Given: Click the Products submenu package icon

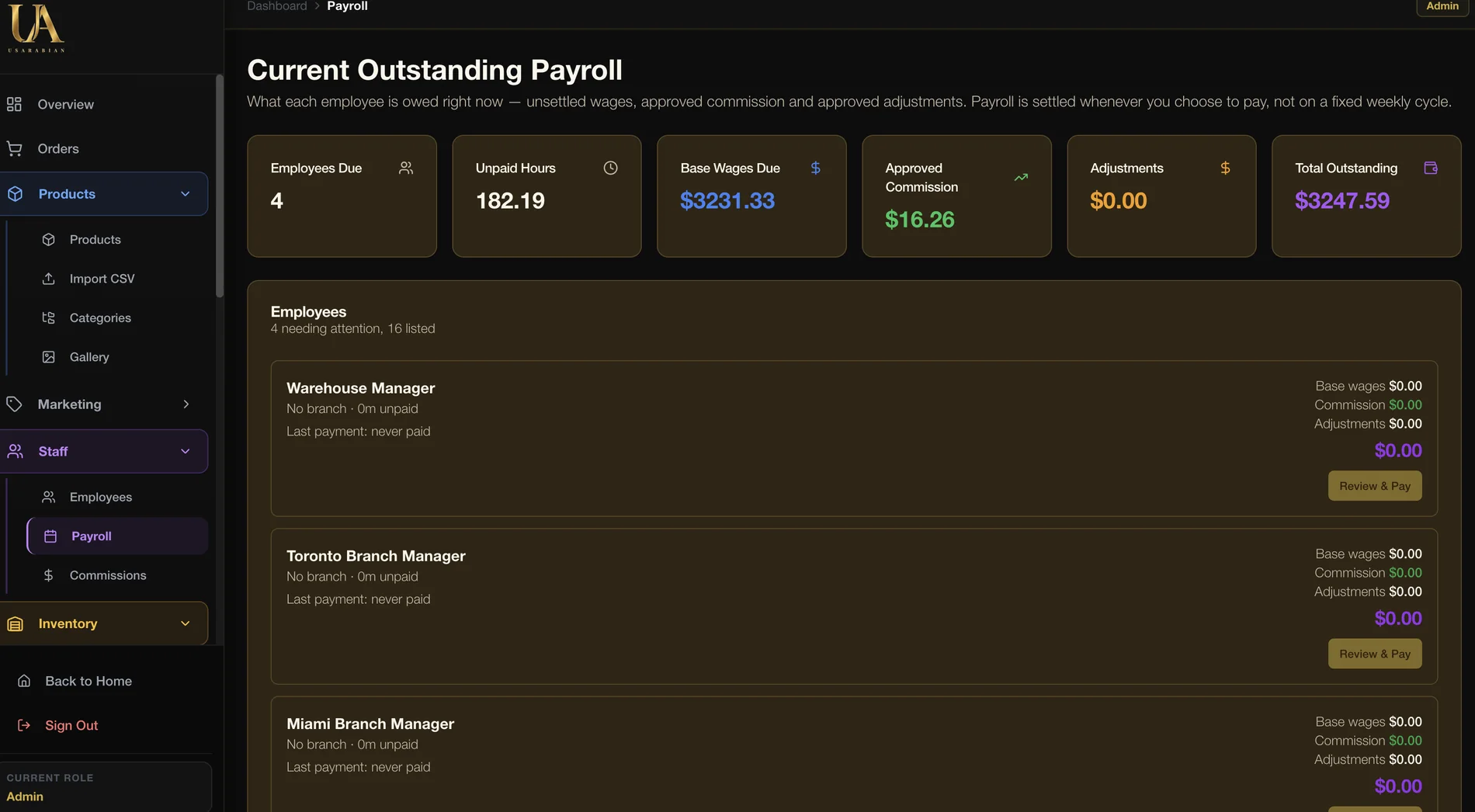Looking at the screenshot, I should 48,239.
